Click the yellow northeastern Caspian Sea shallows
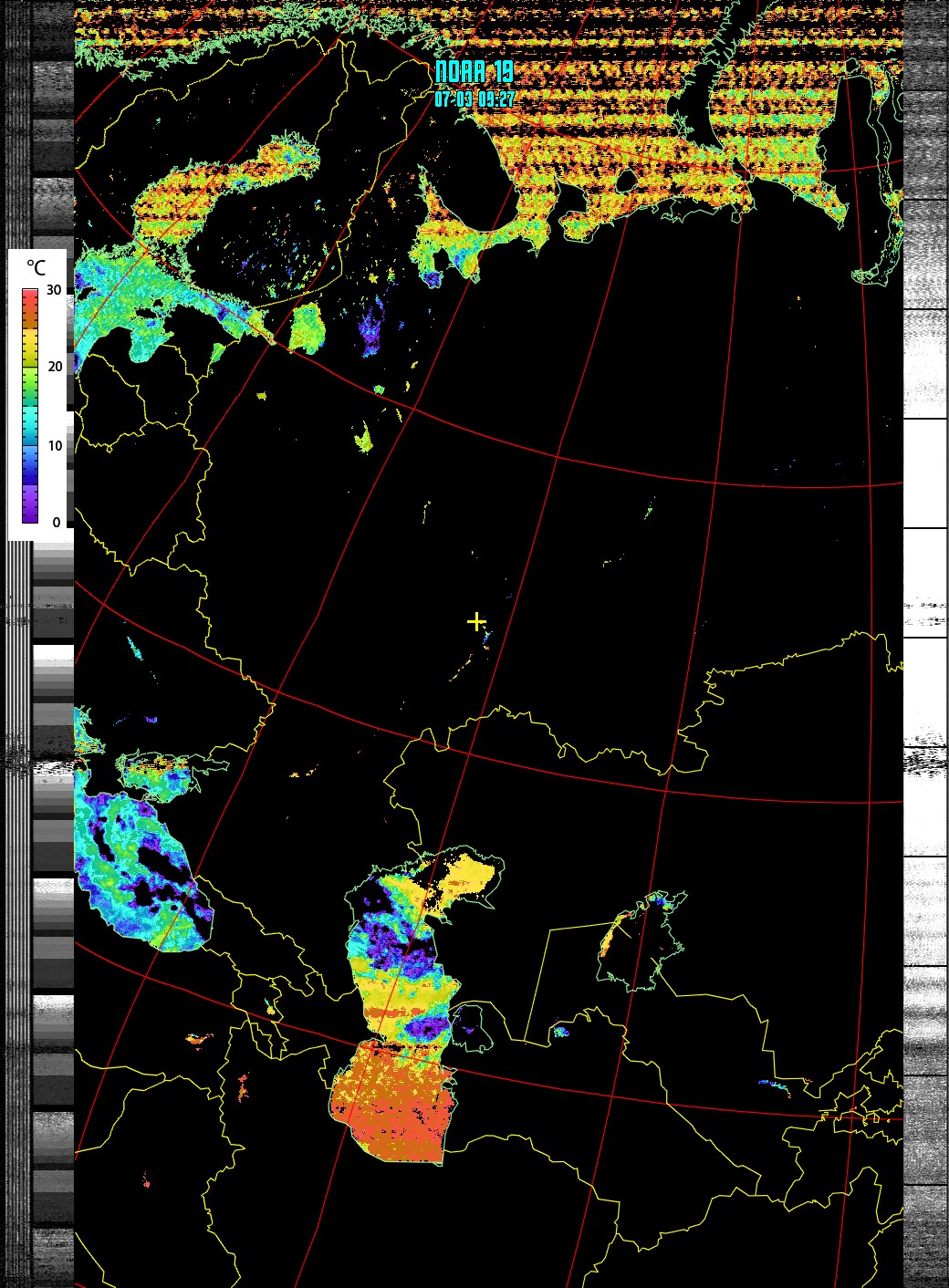 pyautogui.click(x=467, y=878)
